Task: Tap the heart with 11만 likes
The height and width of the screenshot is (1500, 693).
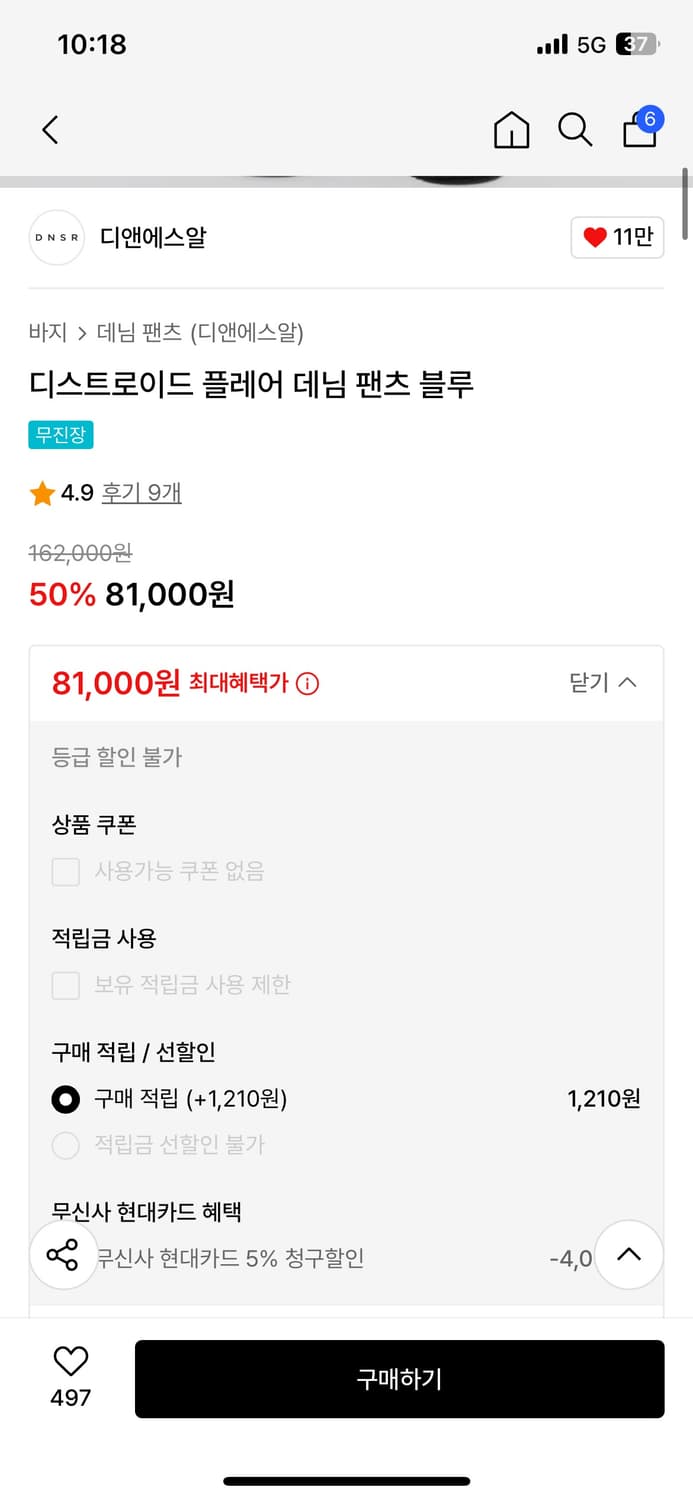Action: (x=617, y=238)
